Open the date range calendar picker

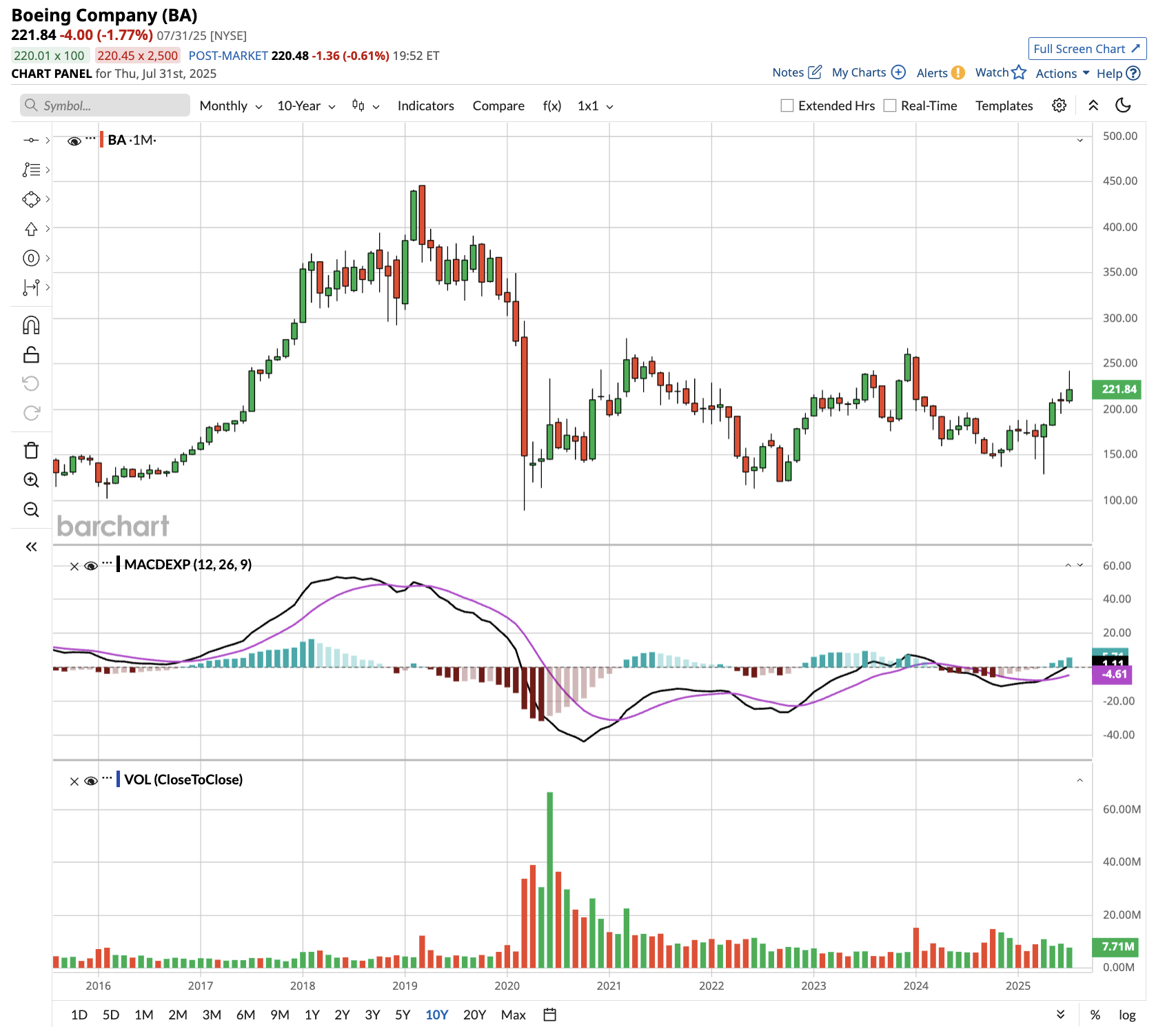coord(549,1015)
